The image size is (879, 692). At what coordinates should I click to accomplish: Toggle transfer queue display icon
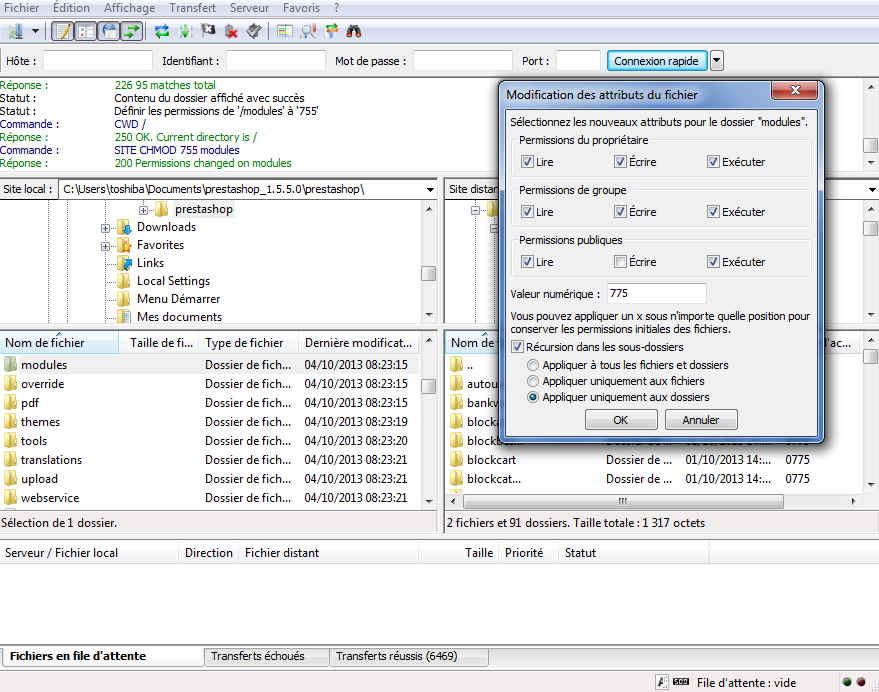coord(132,31)
